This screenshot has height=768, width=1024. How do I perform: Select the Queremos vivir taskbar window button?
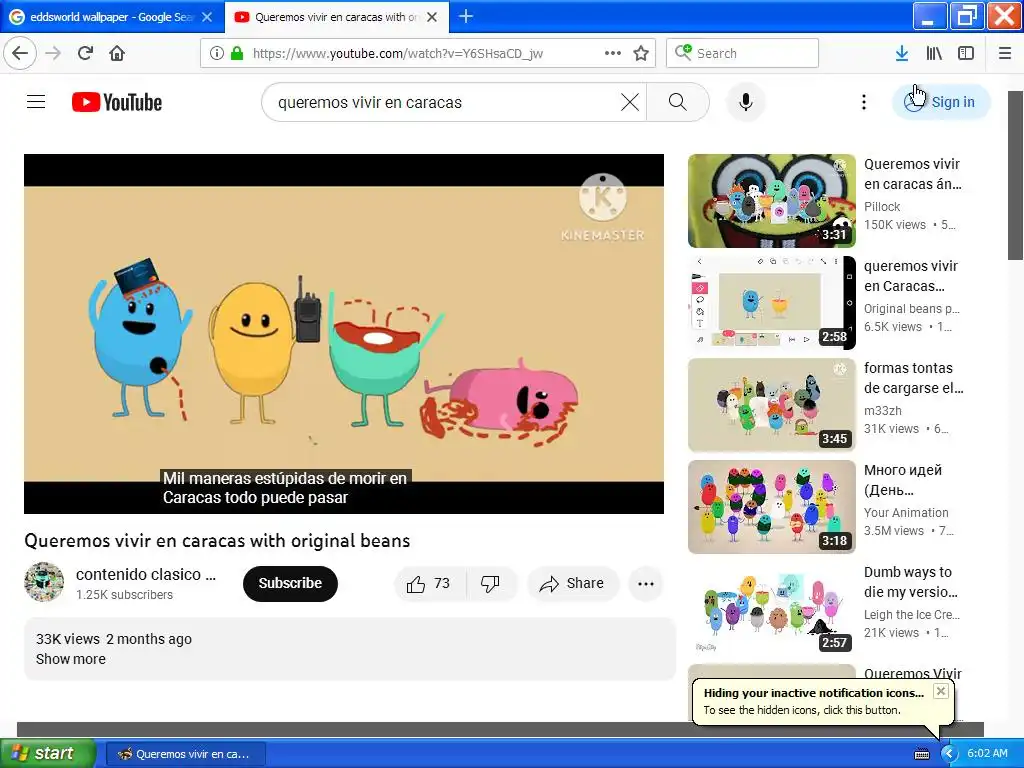tap(185, 754)
